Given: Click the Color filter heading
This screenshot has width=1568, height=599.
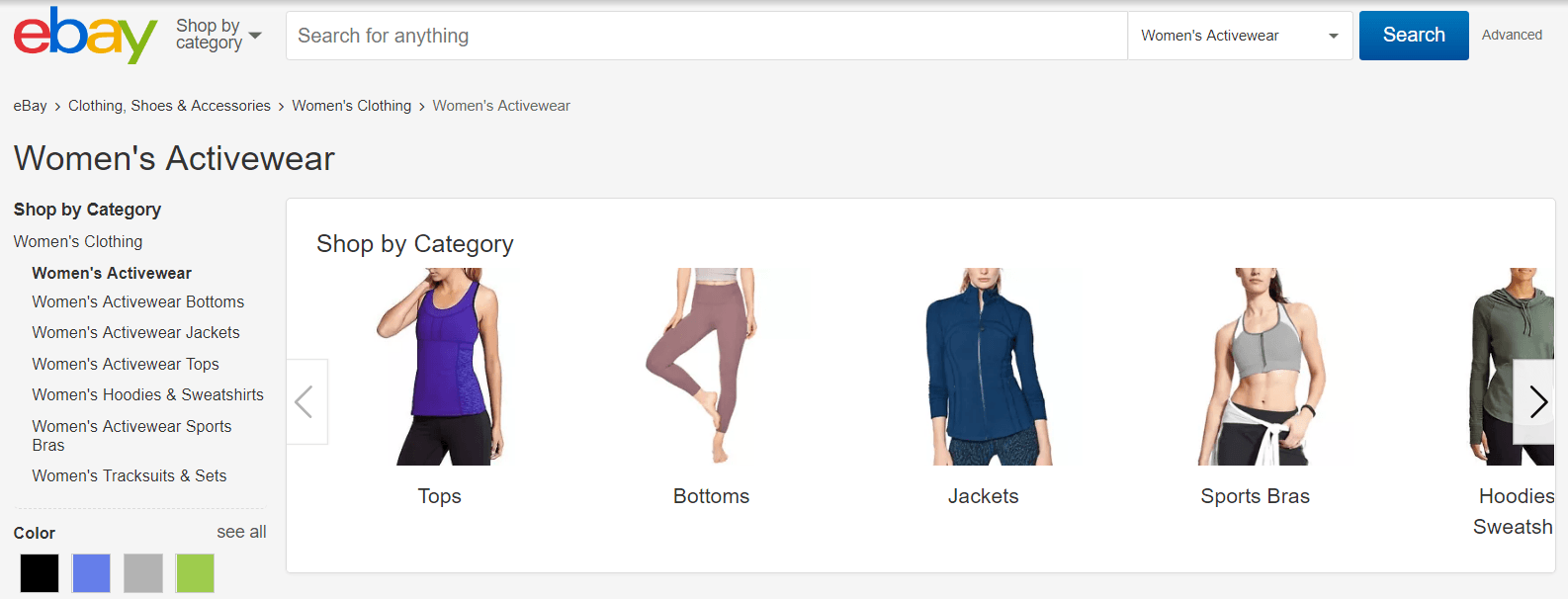Looking at the screenshot, I should [35, 533].
